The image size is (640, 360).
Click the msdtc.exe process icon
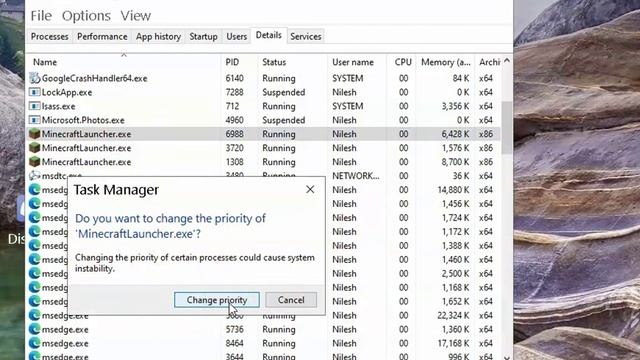coord(35,176)
